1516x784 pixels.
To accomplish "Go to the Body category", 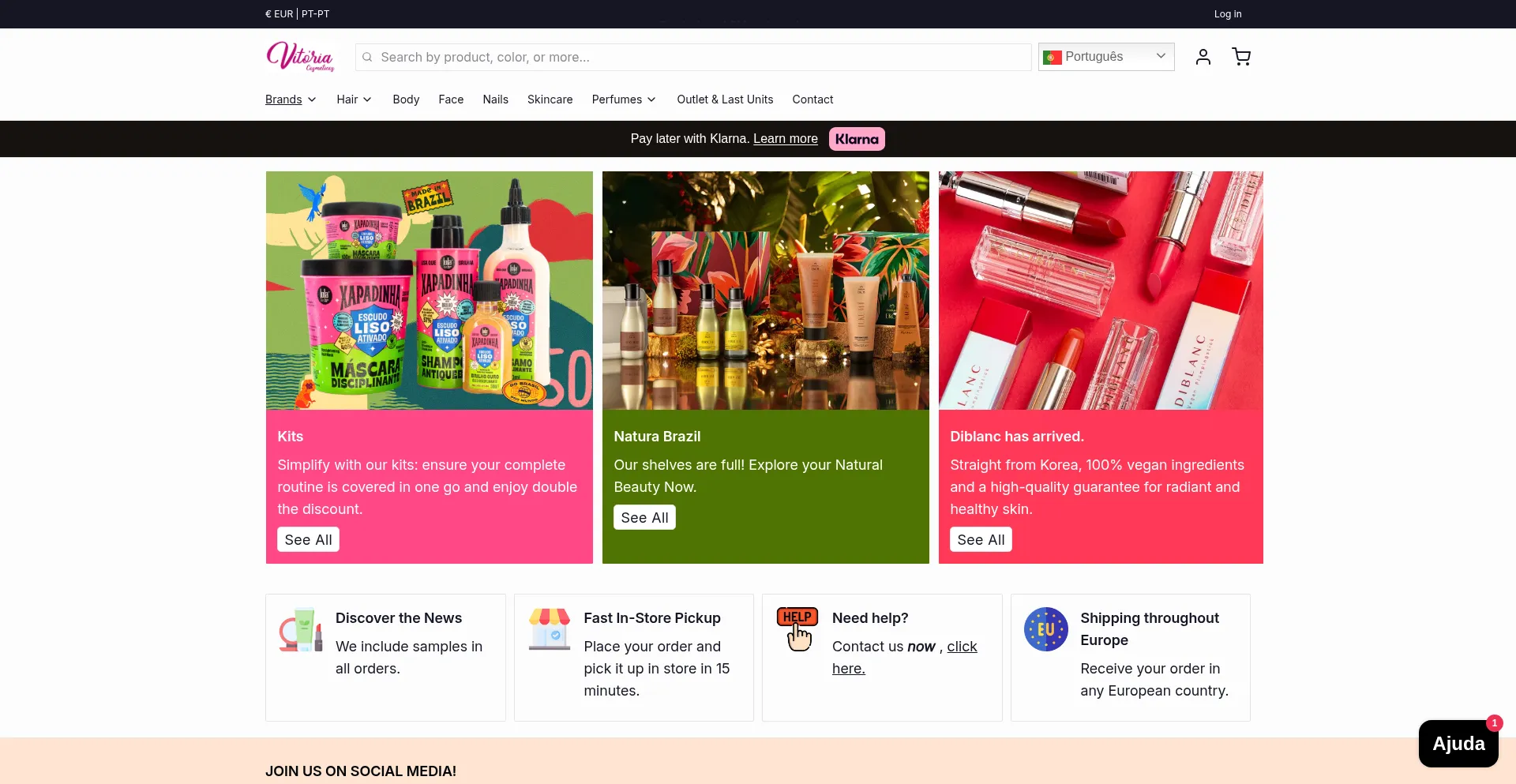I will pyautogui.click(x=406, y=99).
